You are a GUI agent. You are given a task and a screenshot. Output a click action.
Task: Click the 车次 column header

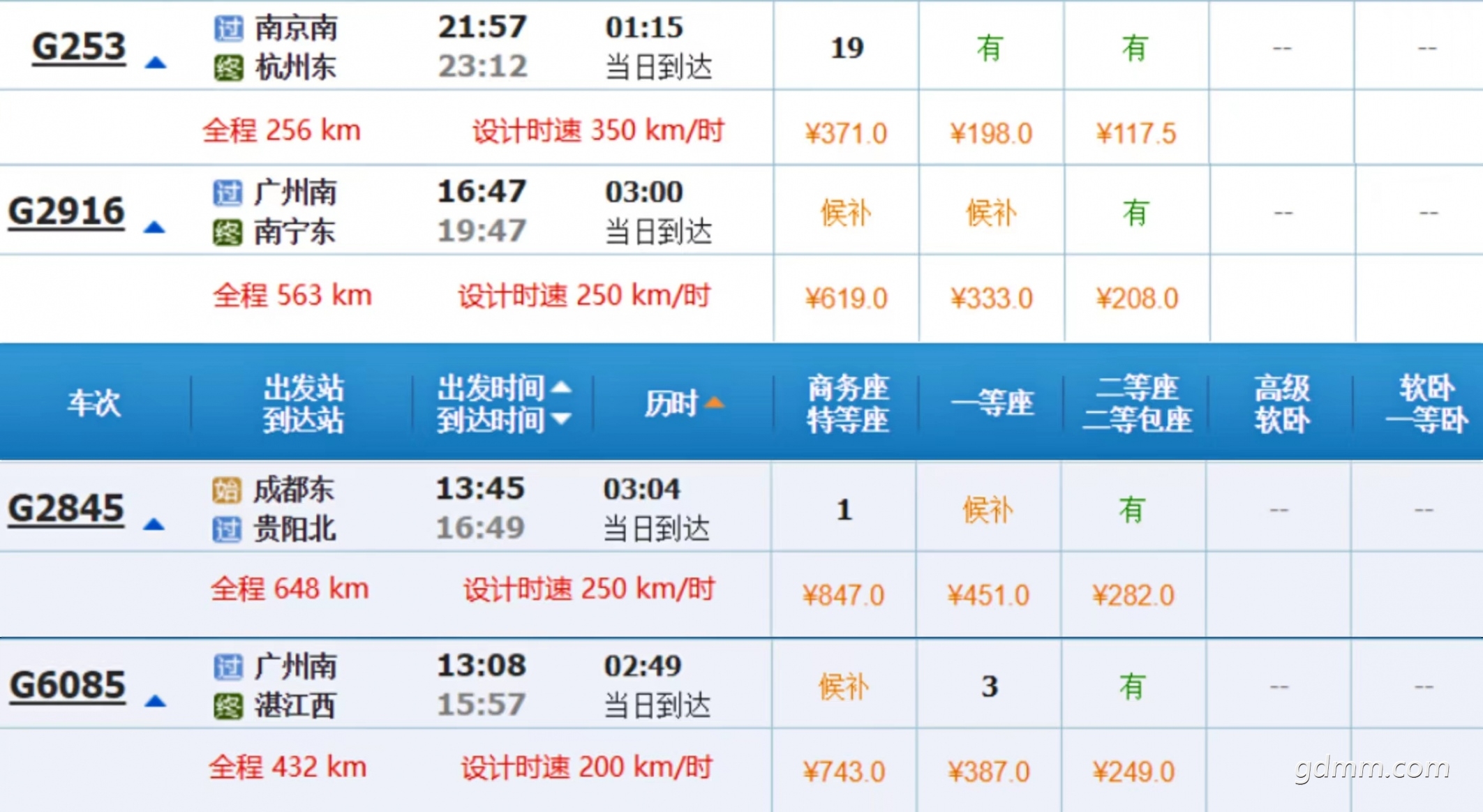pos(94,403)
